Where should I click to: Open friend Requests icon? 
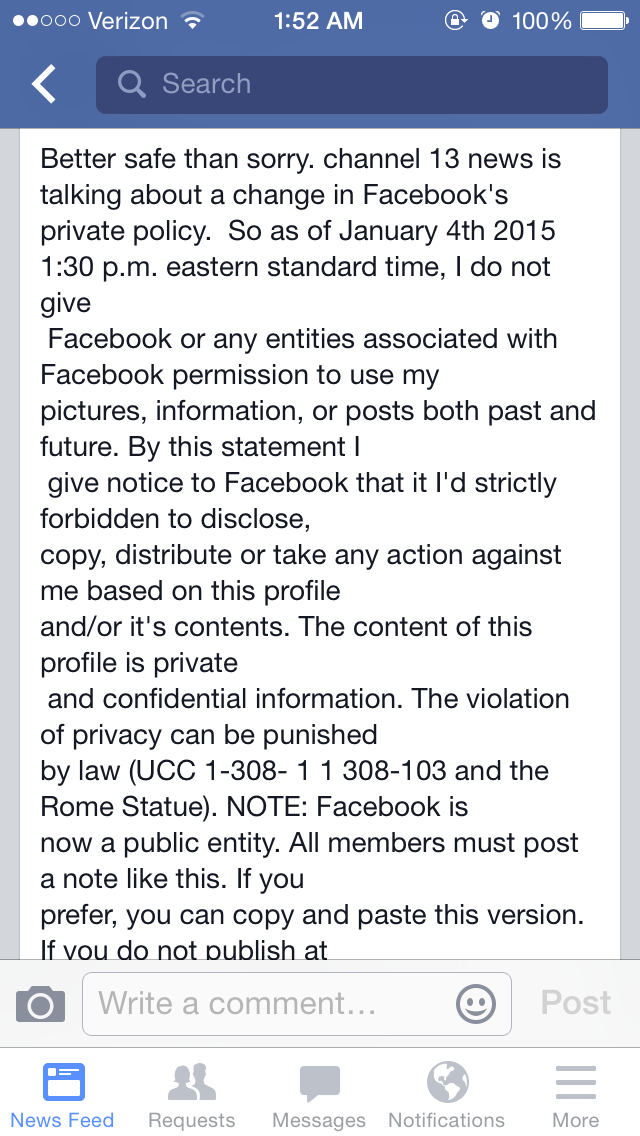point(191,1082)
